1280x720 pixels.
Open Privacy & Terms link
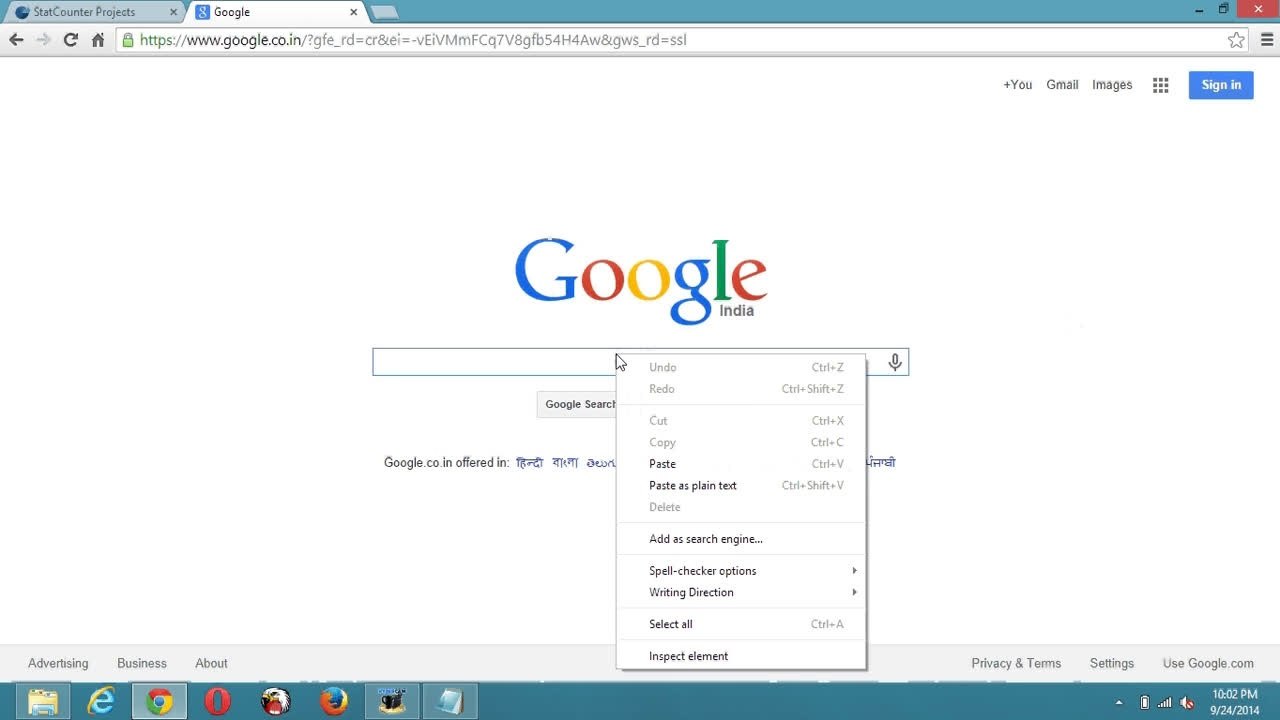tap(1016, 663)
